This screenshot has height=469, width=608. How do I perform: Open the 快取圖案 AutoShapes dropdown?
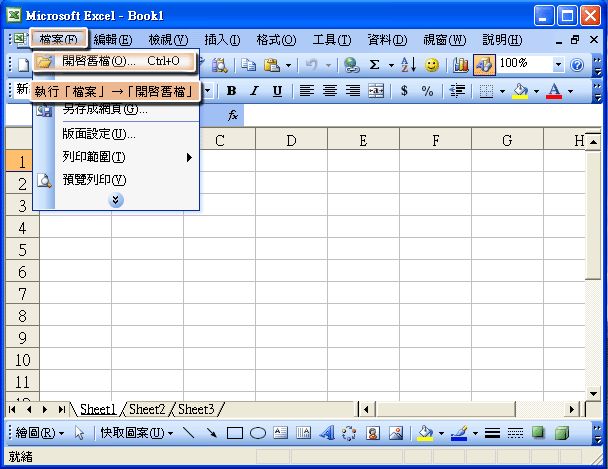pos(137,433)
